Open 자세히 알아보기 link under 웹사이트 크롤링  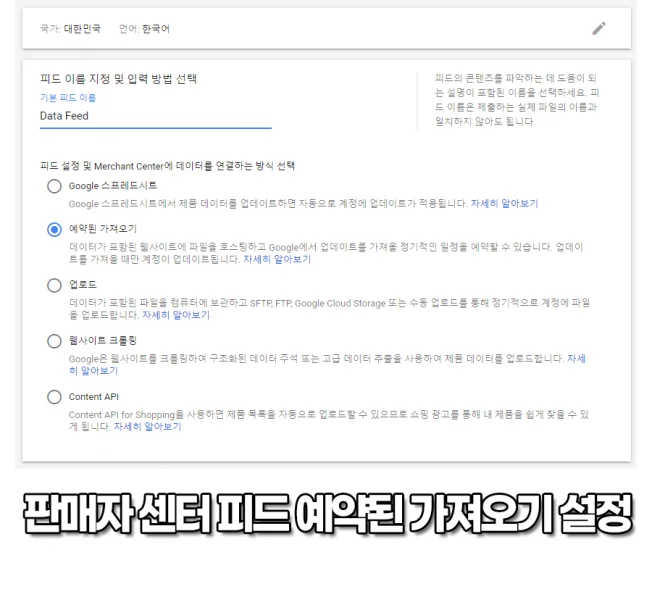(576, 359)
